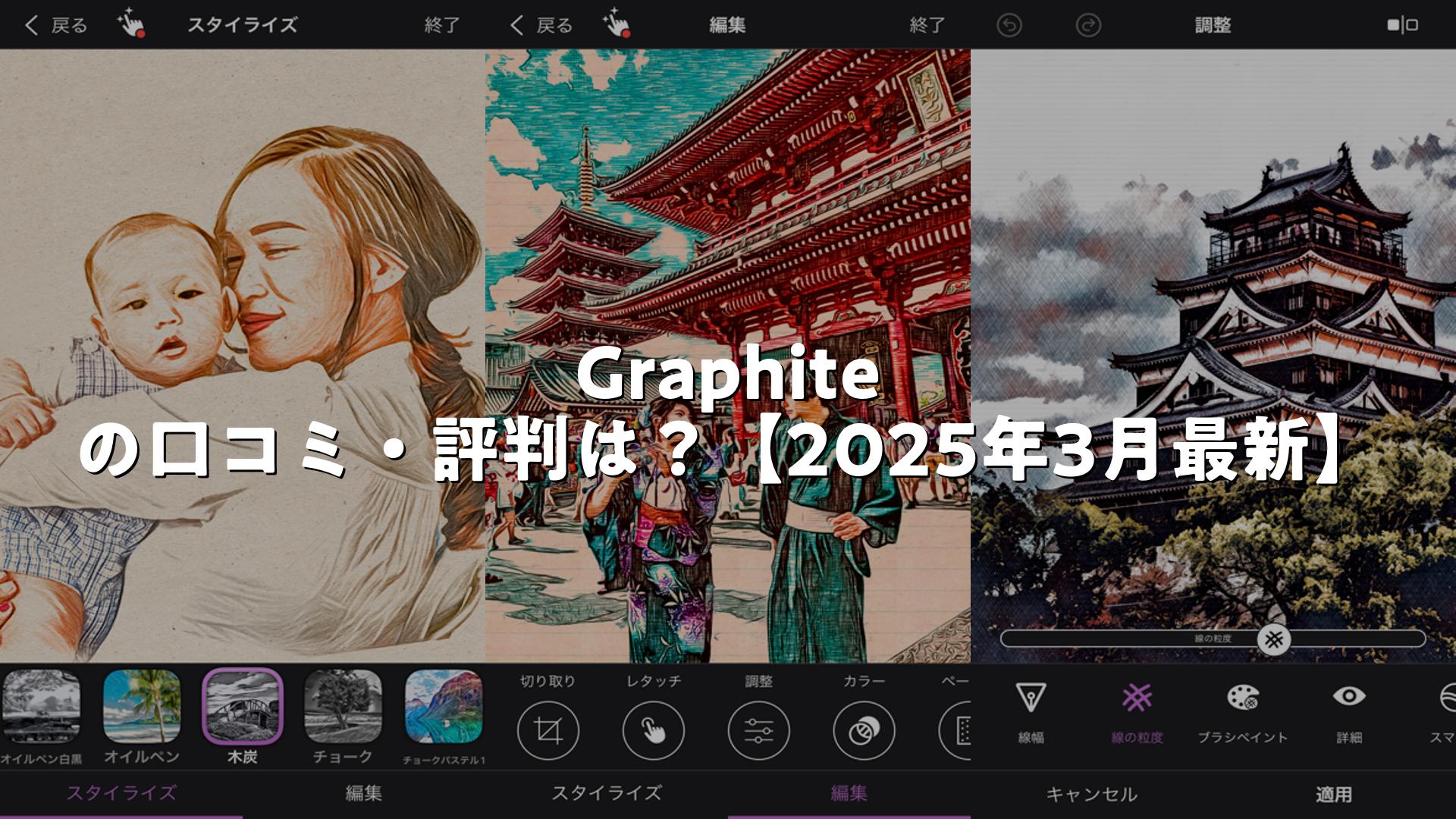This screenshot has height=819, width=1456.
Task: Redo the adjustment
Action: 1088,25
